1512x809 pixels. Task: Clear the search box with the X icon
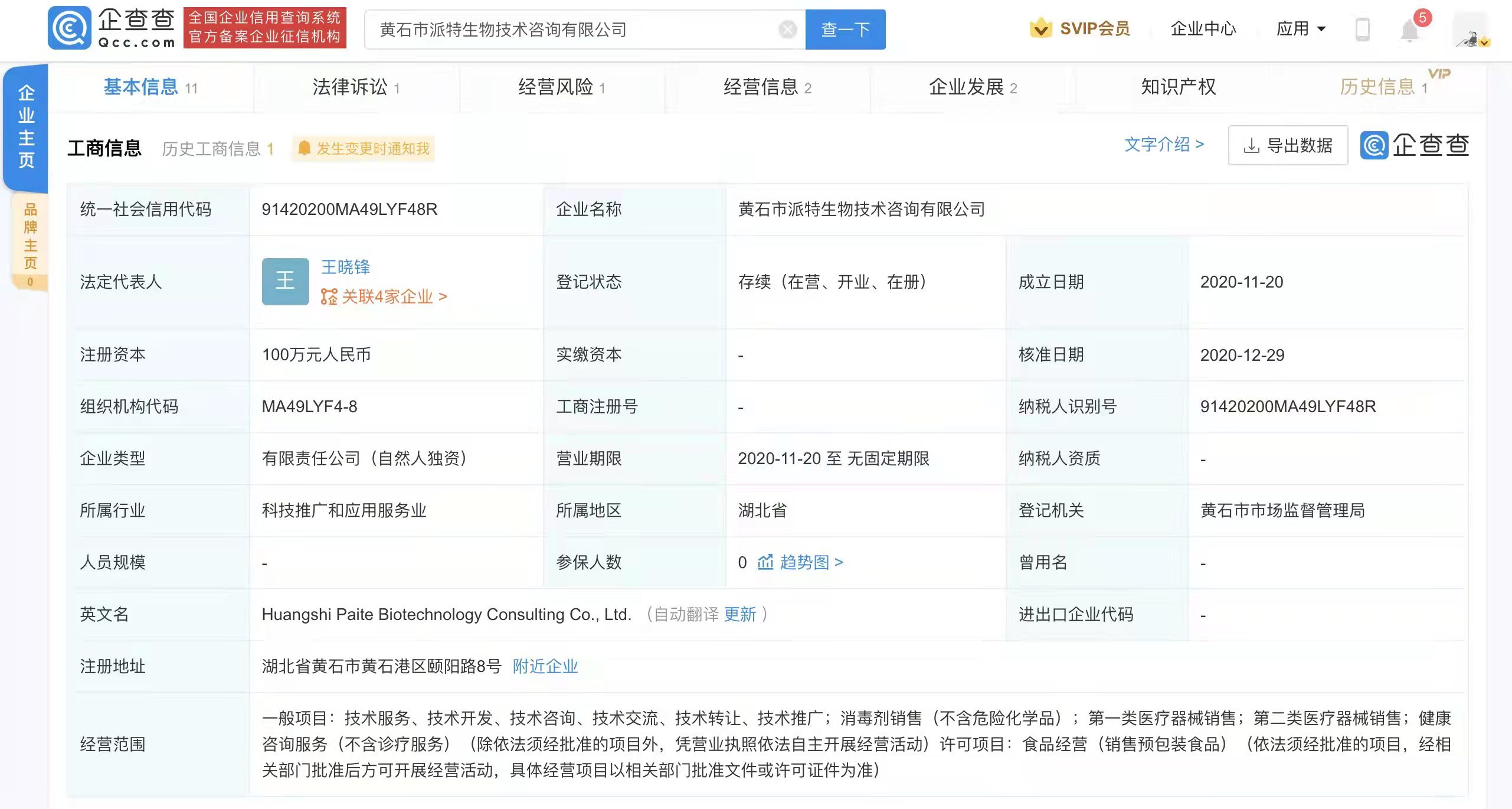pos(787,30)
